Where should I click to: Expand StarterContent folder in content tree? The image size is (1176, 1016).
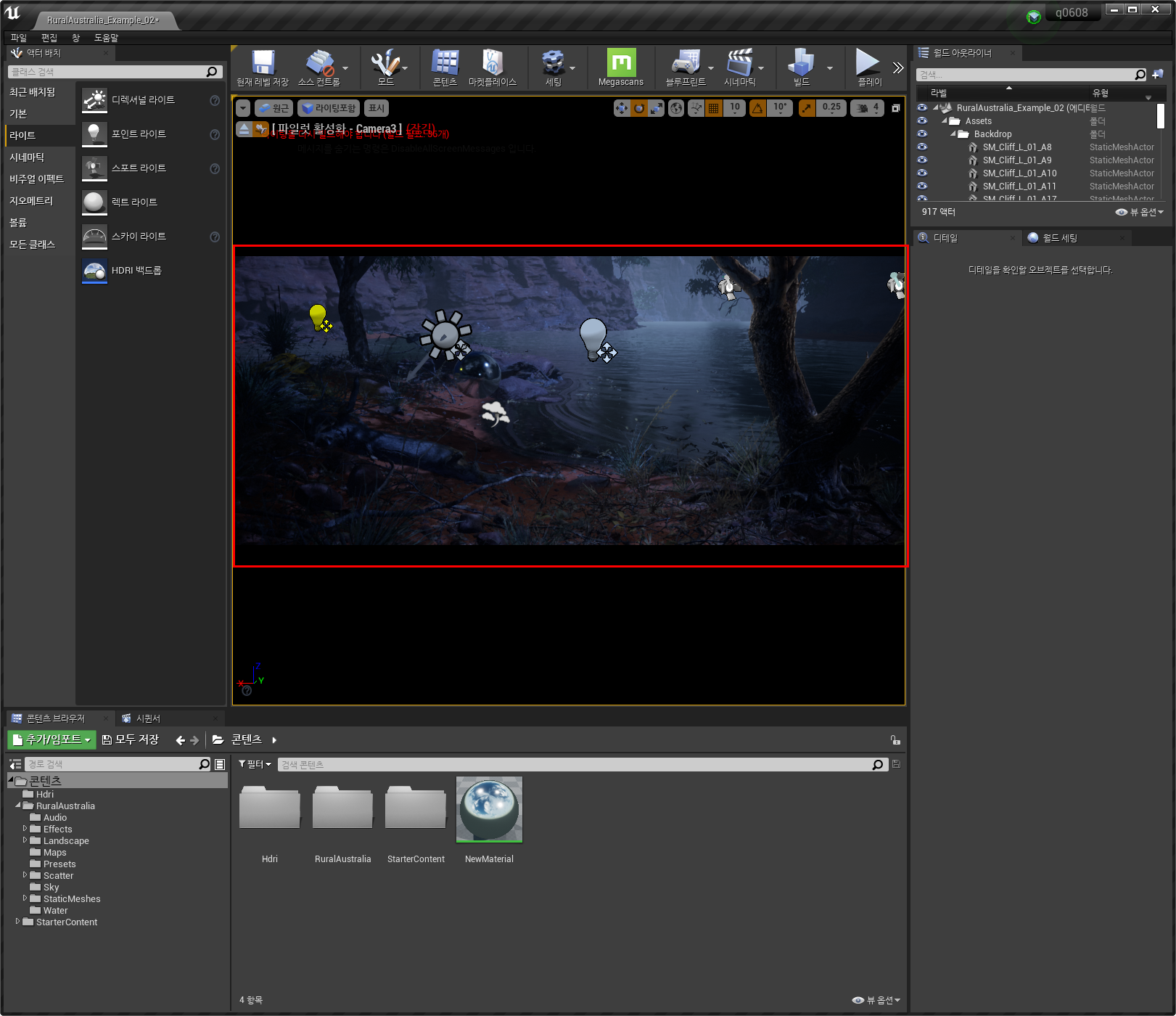pyautogui.click(x=18, y=921)
